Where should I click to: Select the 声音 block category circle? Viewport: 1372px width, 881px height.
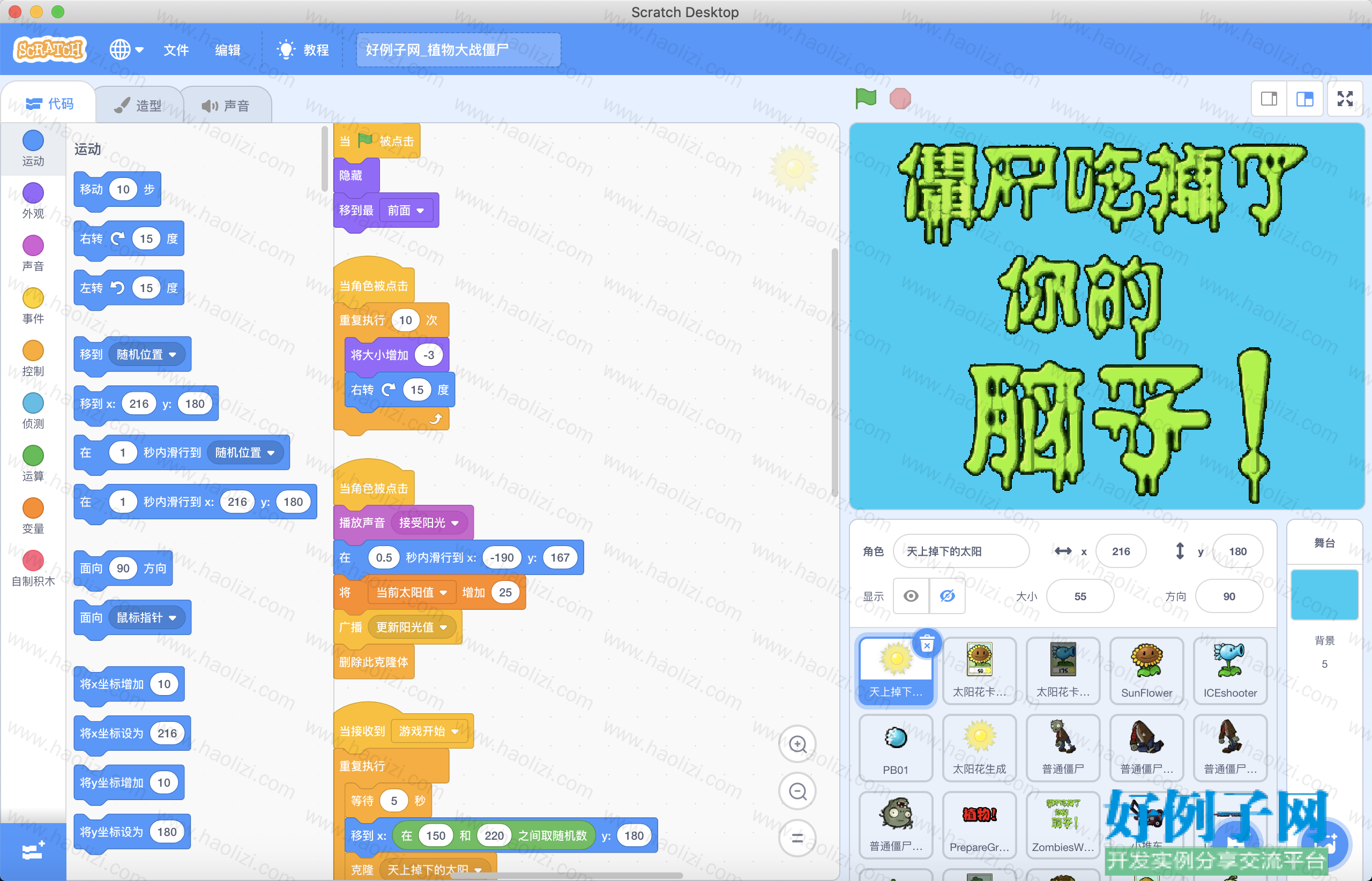(33, 253)
